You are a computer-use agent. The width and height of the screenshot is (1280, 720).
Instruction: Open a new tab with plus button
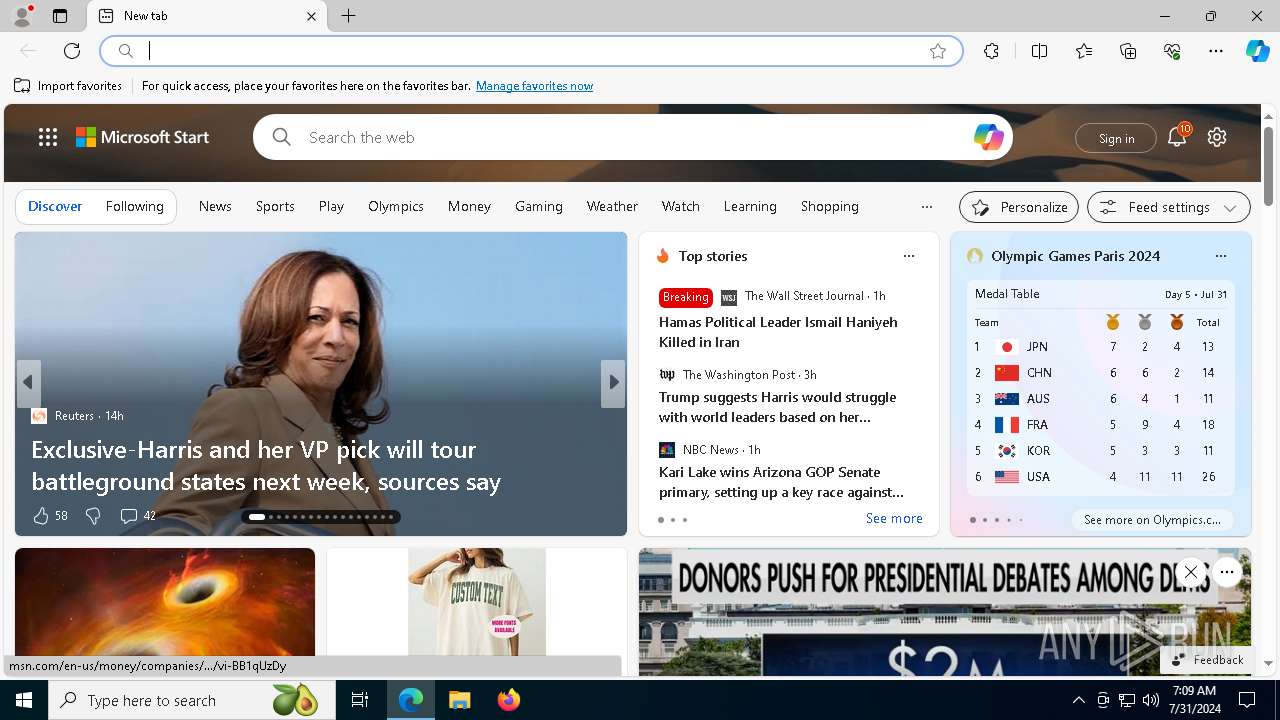coord(348,16)
